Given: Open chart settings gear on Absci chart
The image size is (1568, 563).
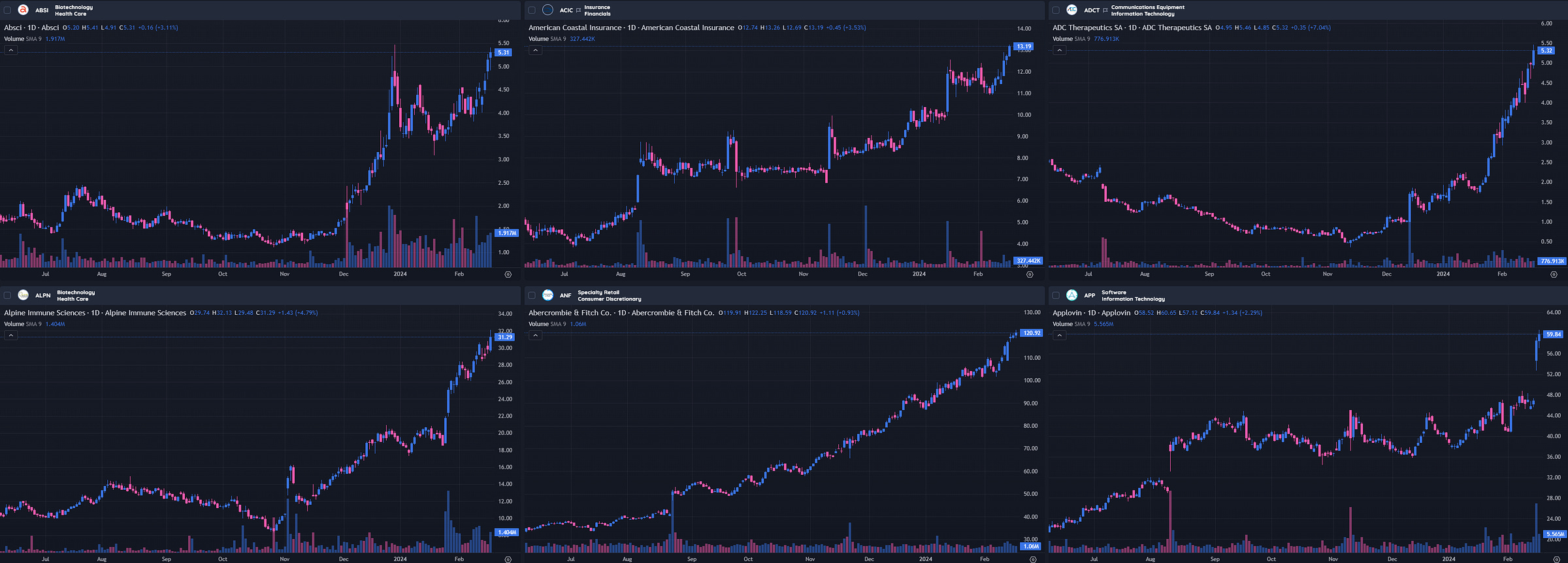Looking at the screenshot, I should 508,274.
